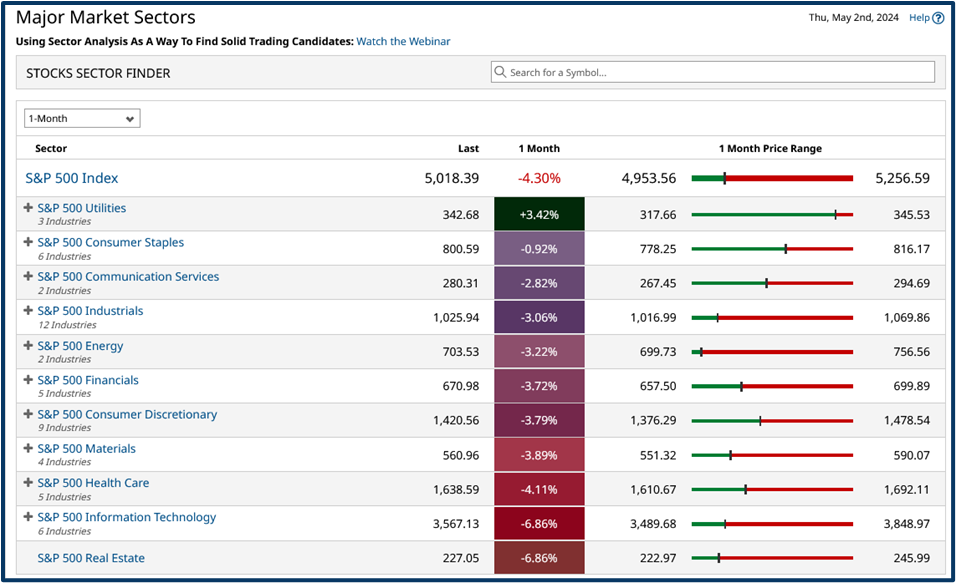
Task: Click the magnifying glass search icon
Action: [x=499, y=72]
